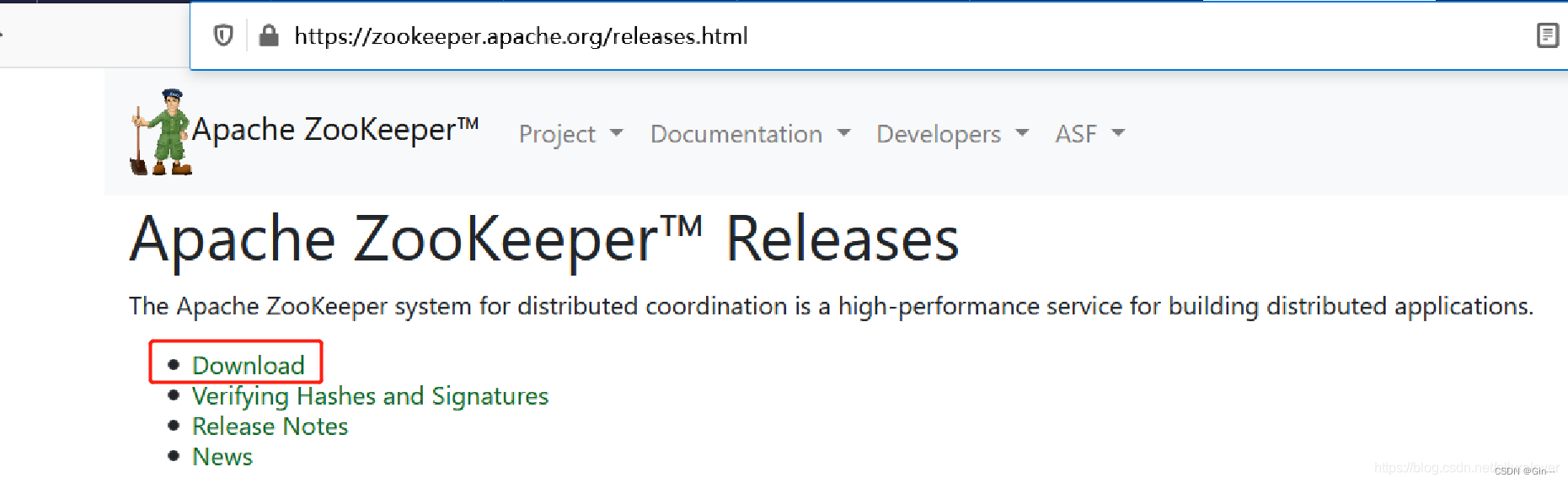Expand the Documentation dropdown menu
Screen dimensions: 1568x483
pos(750,134)
